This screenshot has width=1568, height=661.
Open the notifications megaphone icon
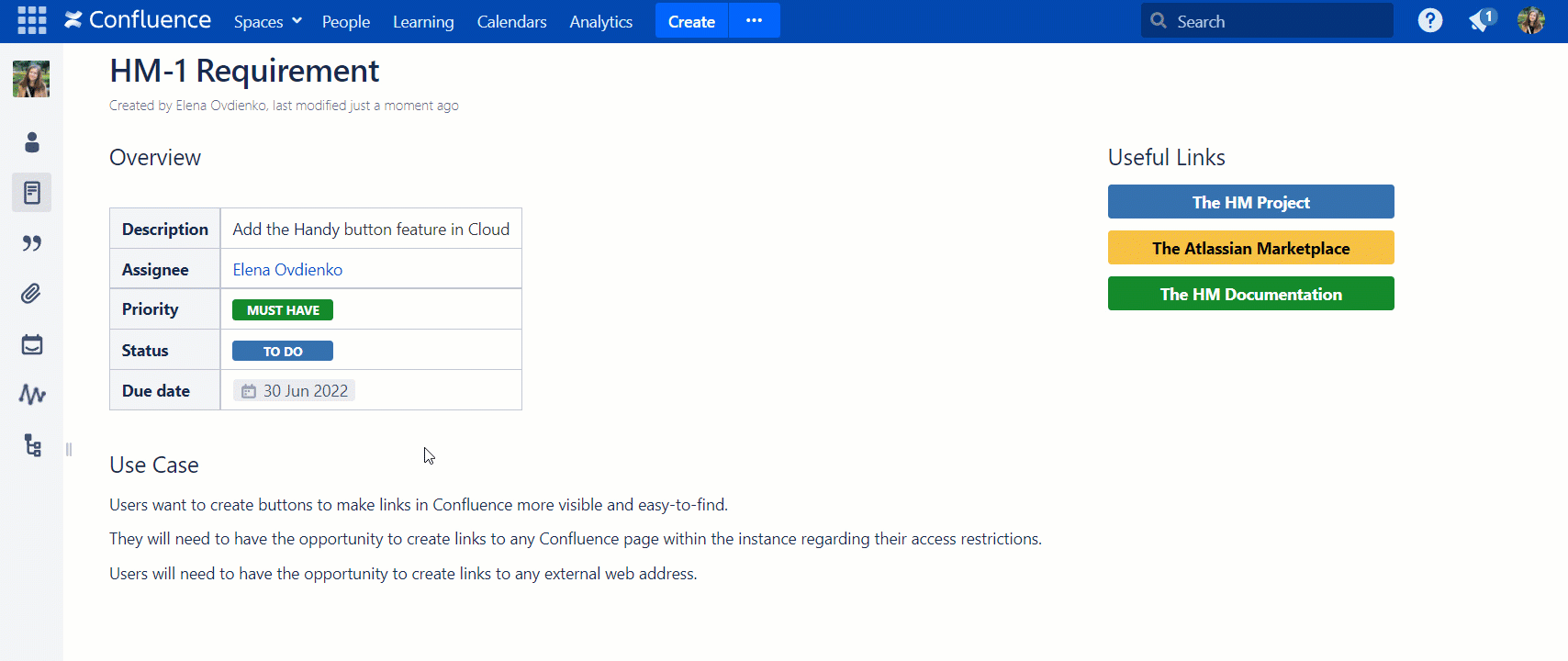point(1481,20)
